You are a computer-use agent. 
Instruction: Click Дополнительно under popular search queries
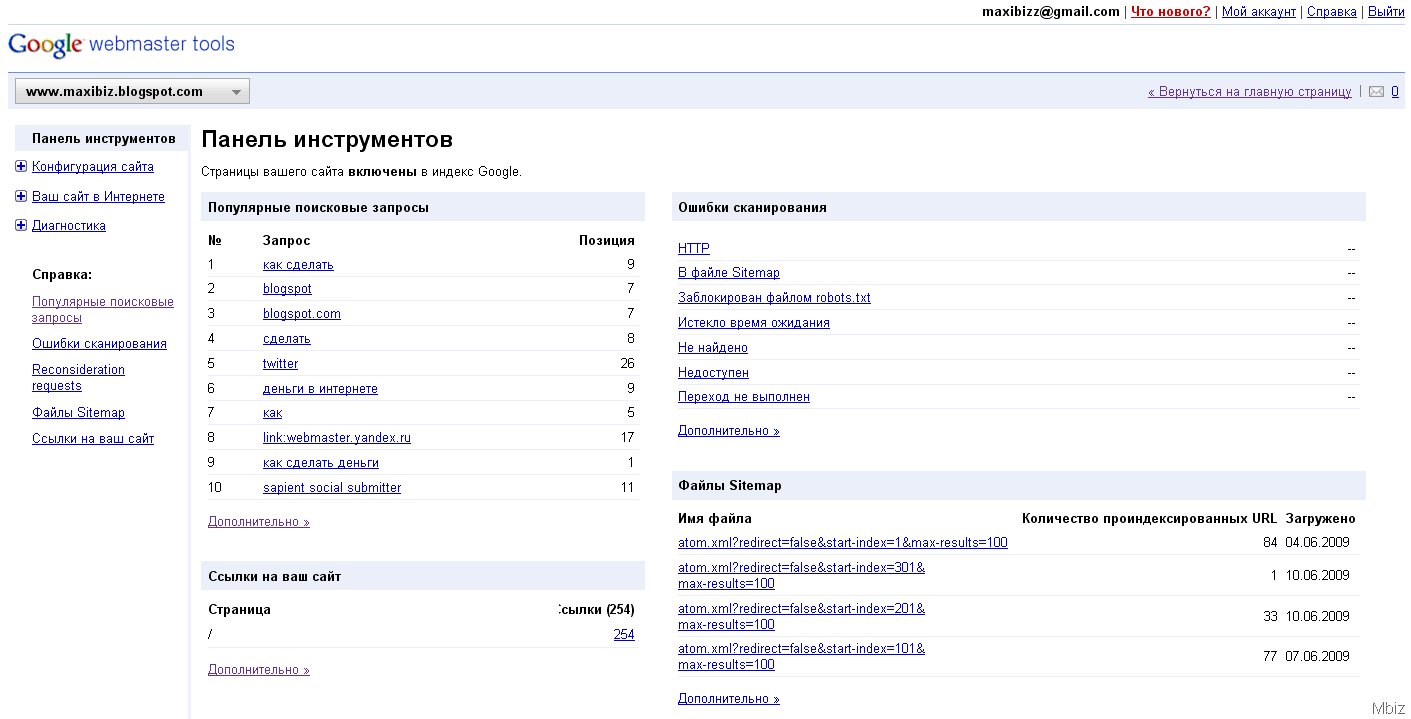click(x=259, y=522)
